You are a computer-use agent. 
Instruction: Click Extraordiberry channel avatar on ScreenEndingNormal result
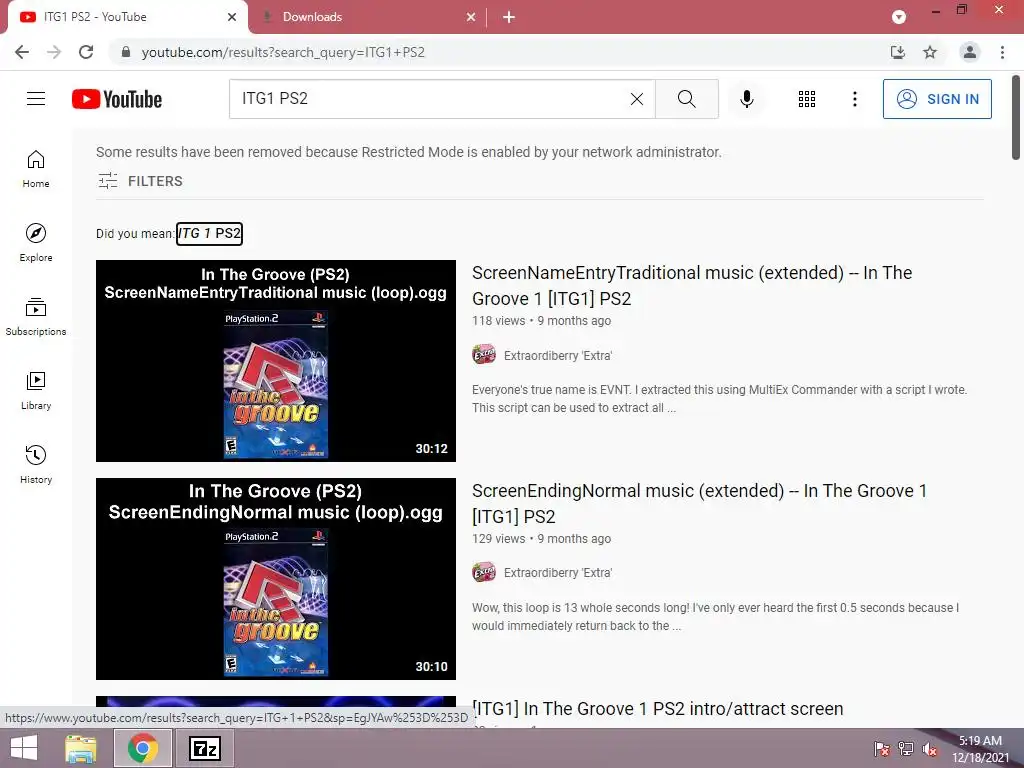[484, 573]
